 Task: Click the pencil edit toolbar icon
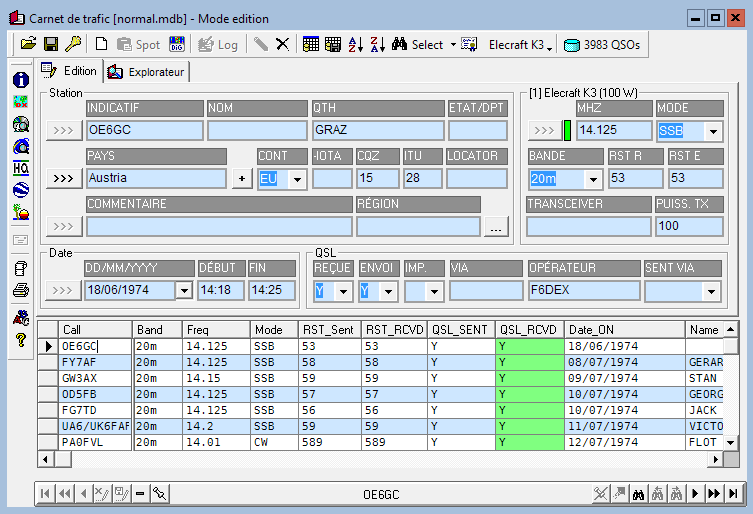261,44
